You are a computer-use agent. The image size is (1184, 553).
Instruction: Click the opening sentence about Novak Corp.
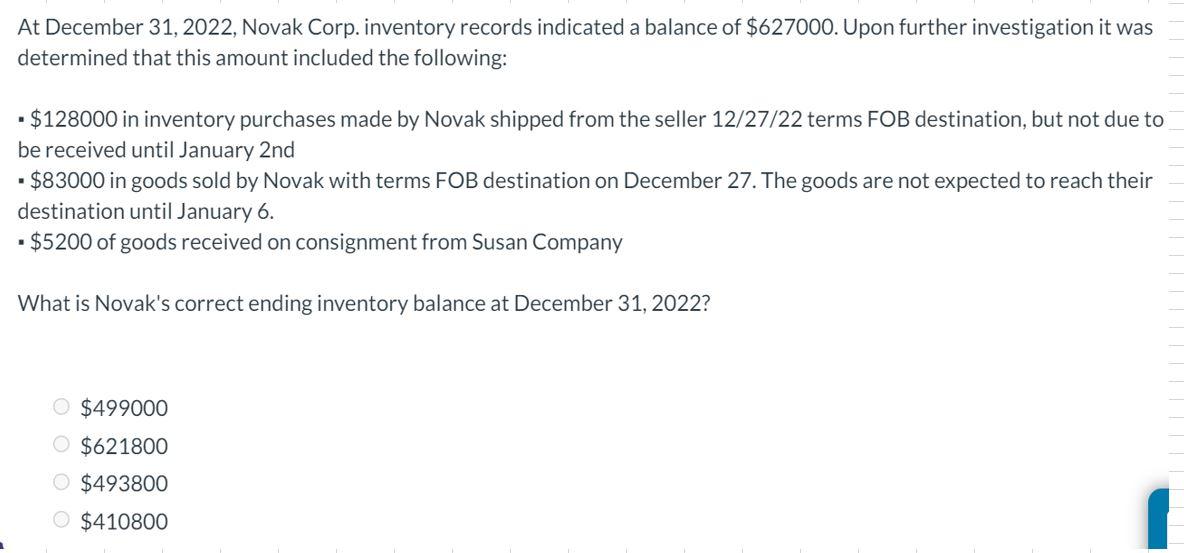(585, 28)
